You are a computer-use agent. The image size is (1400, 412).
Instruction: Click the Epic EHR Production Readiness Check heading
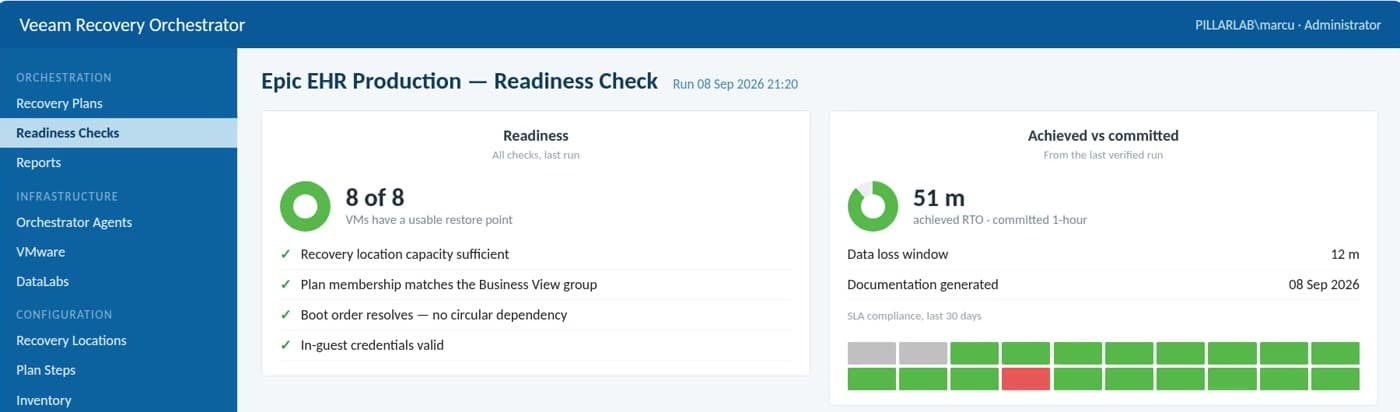459,81
